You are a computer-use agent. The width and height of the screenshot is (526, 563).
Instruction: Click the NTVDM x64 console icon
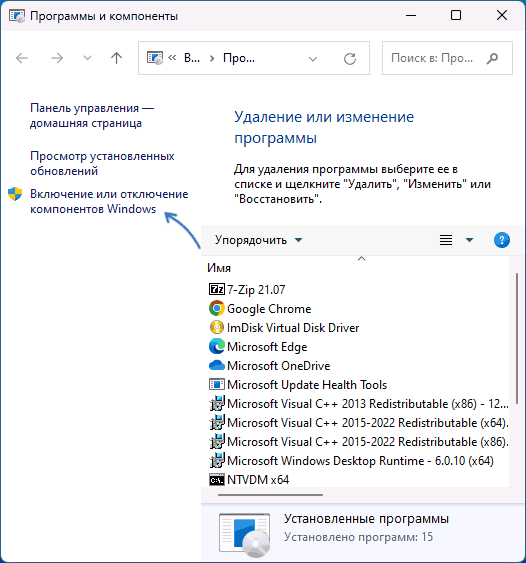[x=217, y=480]
